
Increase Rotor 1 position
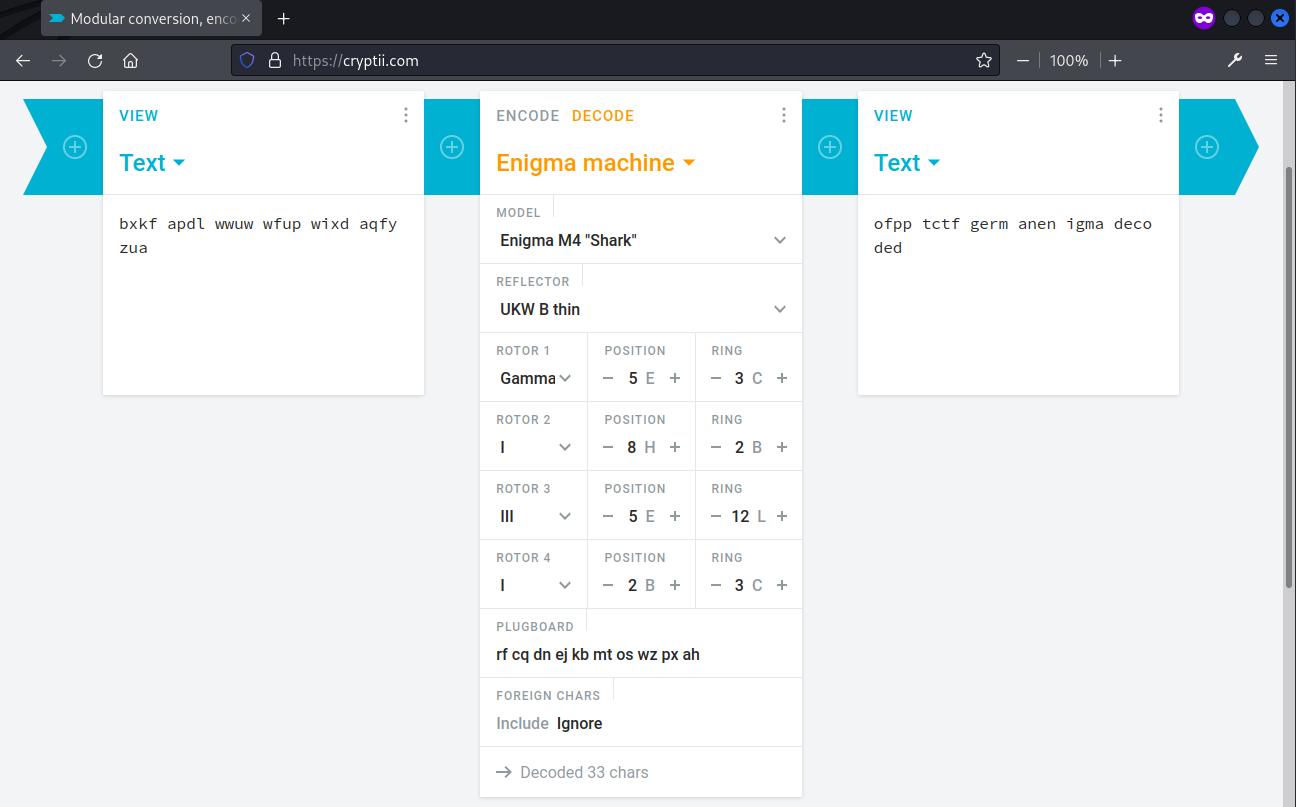[675, 378]
